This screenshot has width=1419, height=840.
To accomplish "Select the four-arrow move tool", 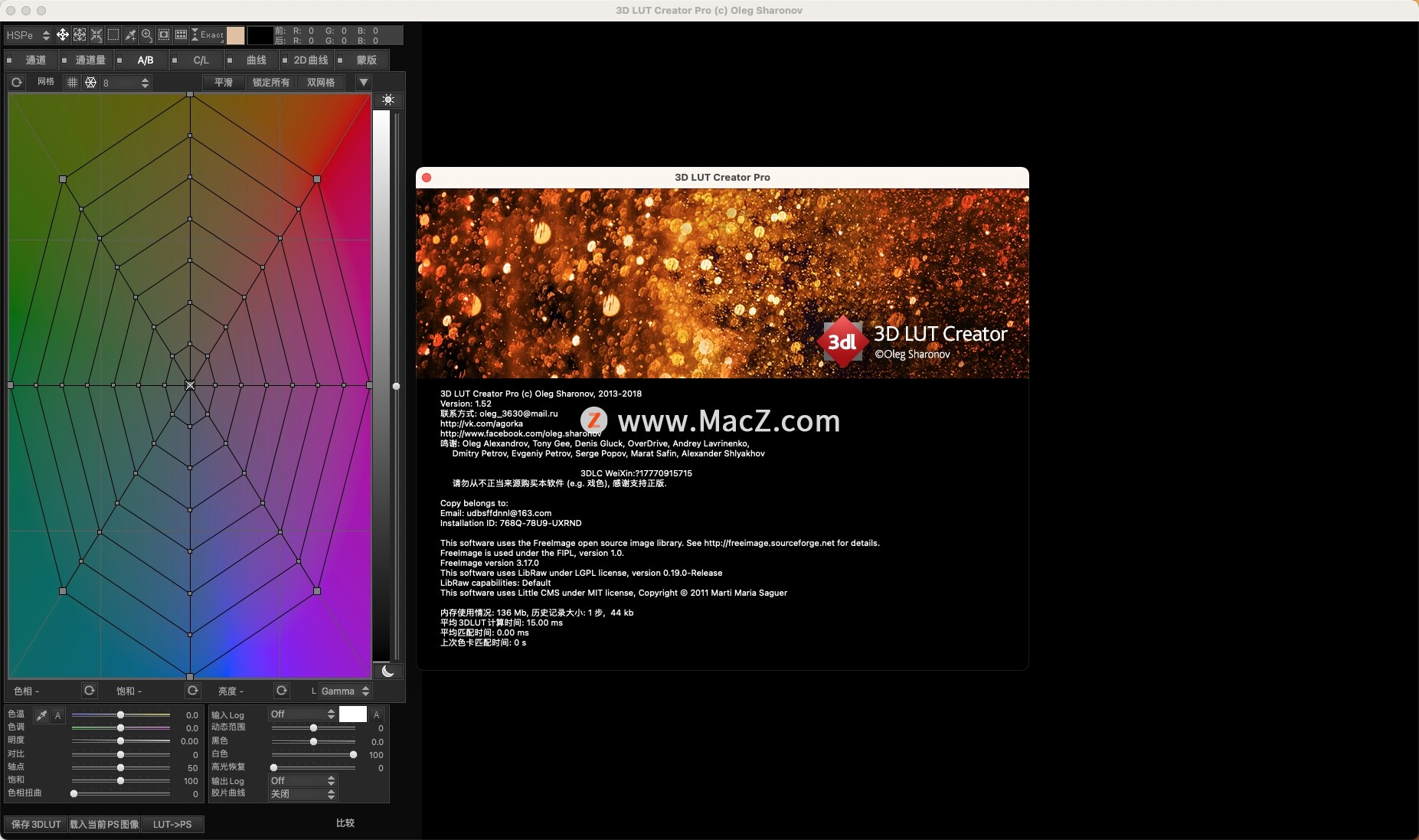I will (x=62, y=34).
